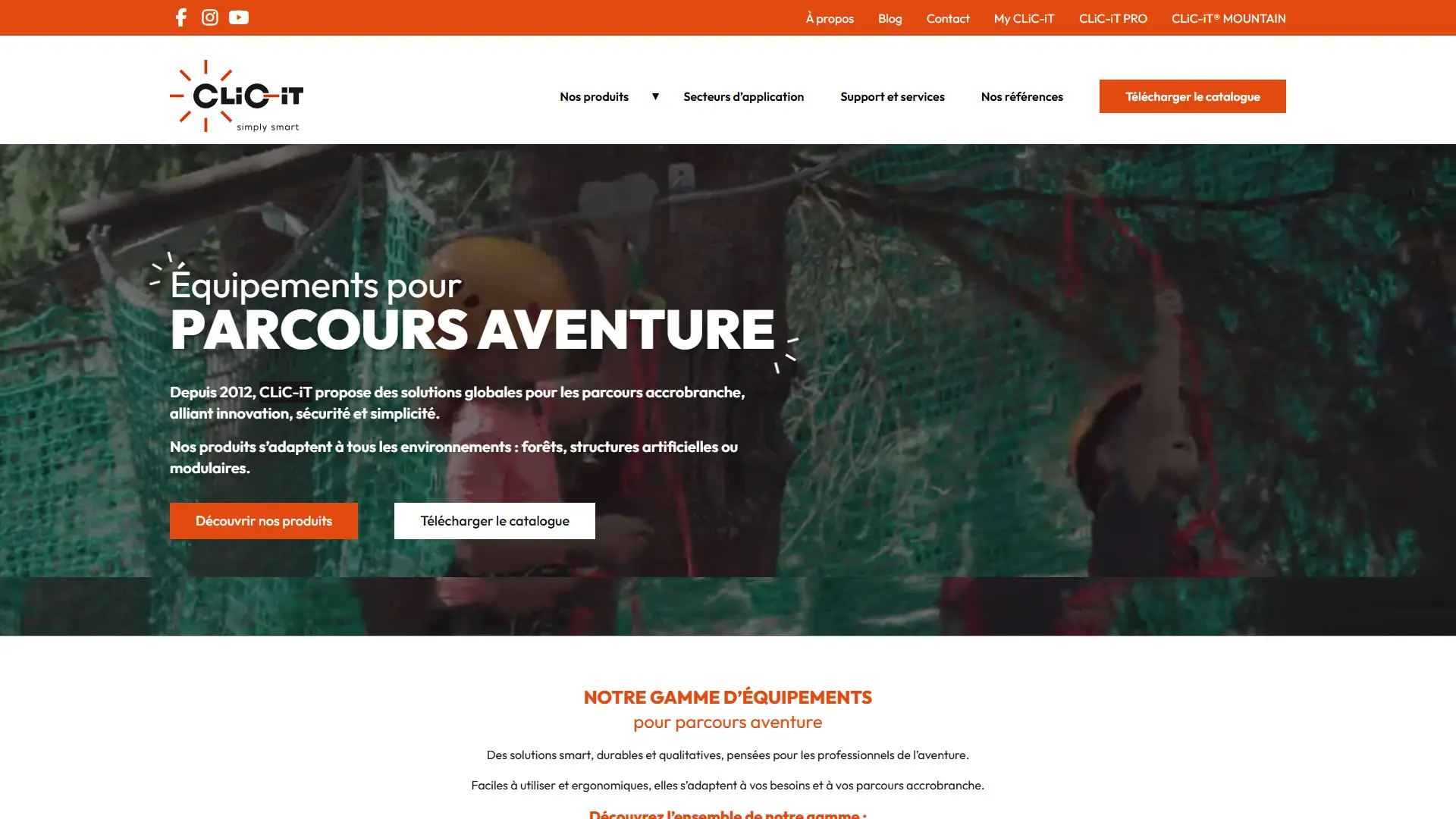Image resolution: width=1456 pixels, height=819 pixels.
Task: Visit the Blog link
Action: [890, 18]
